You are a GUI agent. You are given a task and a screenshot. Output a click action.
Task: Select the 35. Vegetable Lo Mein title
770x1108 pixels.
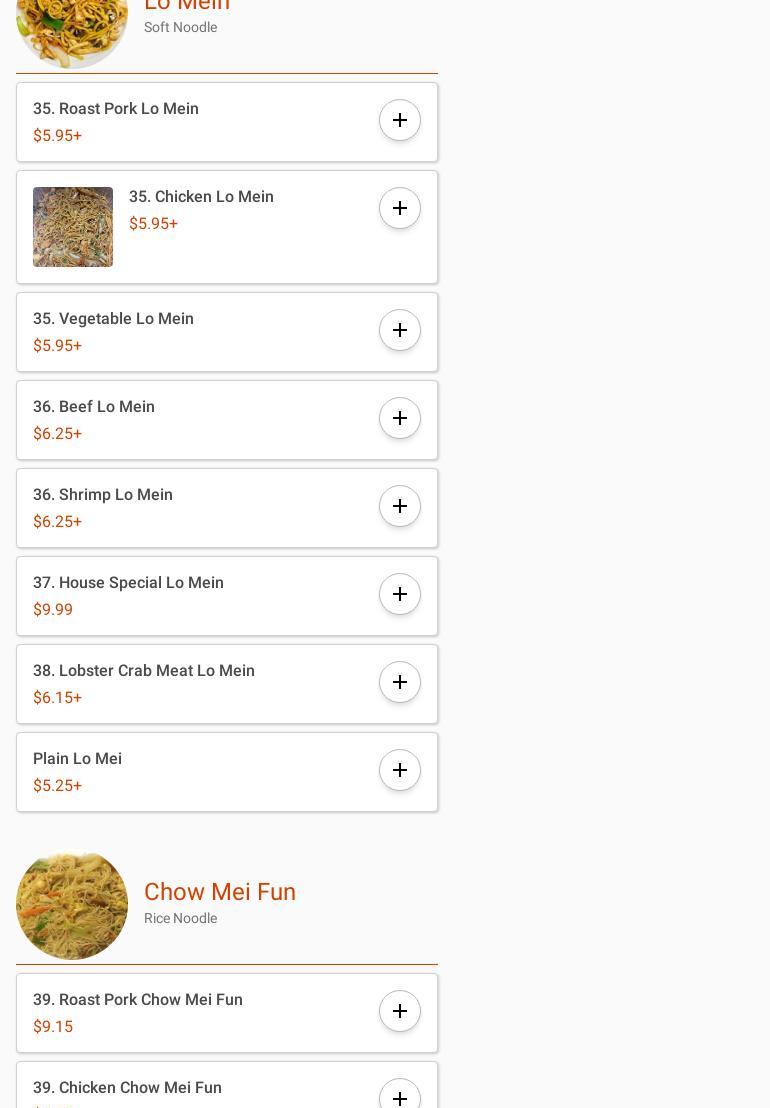113,319
